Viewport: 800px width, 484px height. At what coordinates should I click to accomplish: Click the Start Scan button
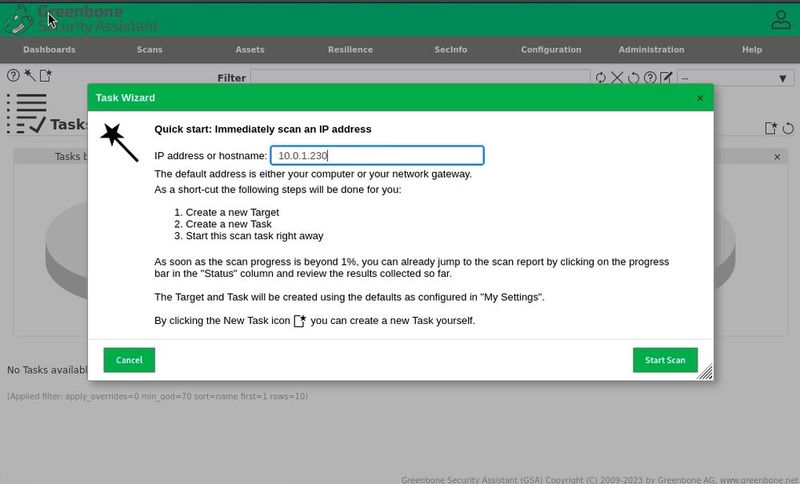(665, 360)
